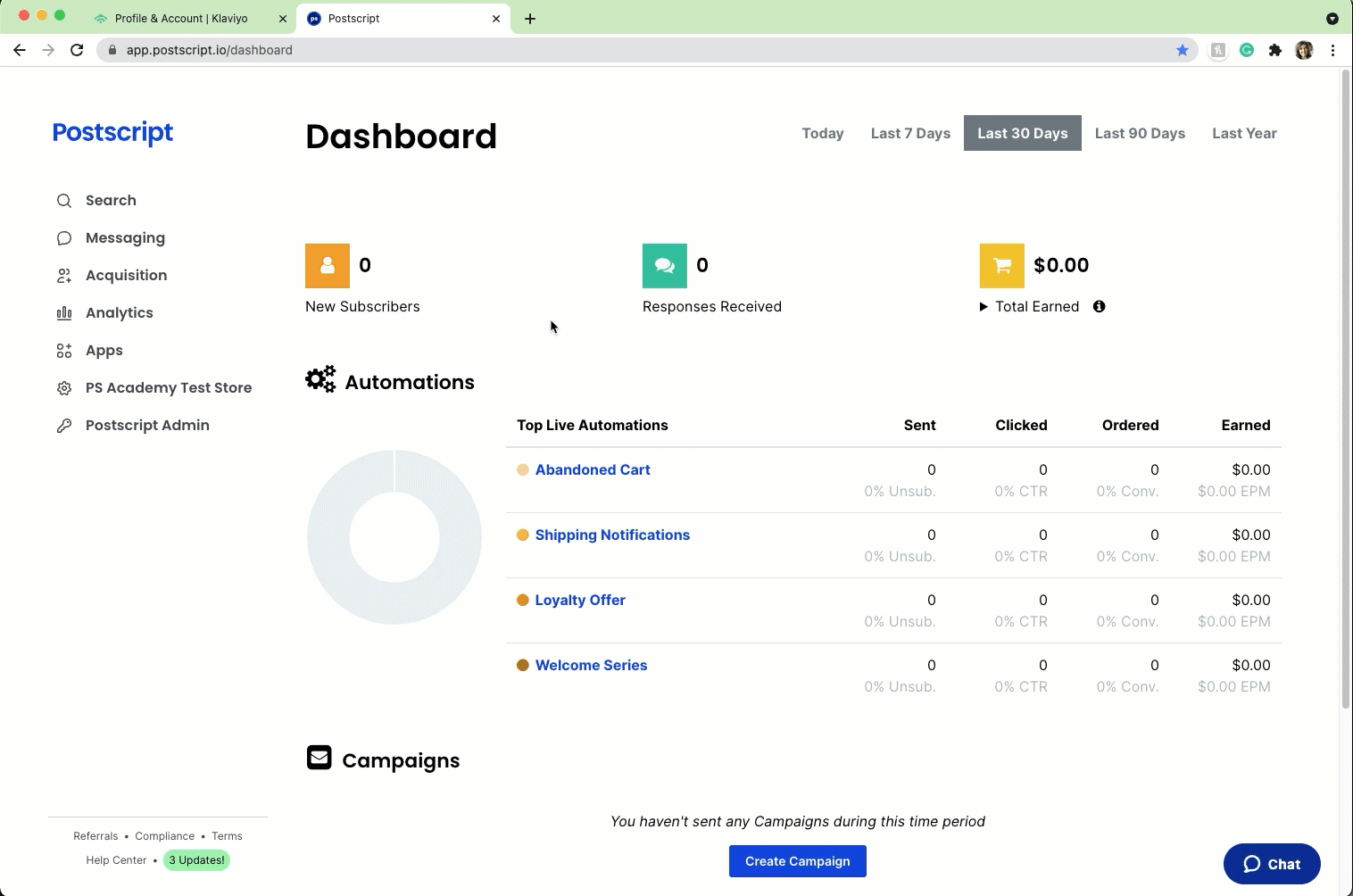Close the Klaviyo browser tab
The width and height of the screenshot is (1353, 896).
(x=283, y=18)
